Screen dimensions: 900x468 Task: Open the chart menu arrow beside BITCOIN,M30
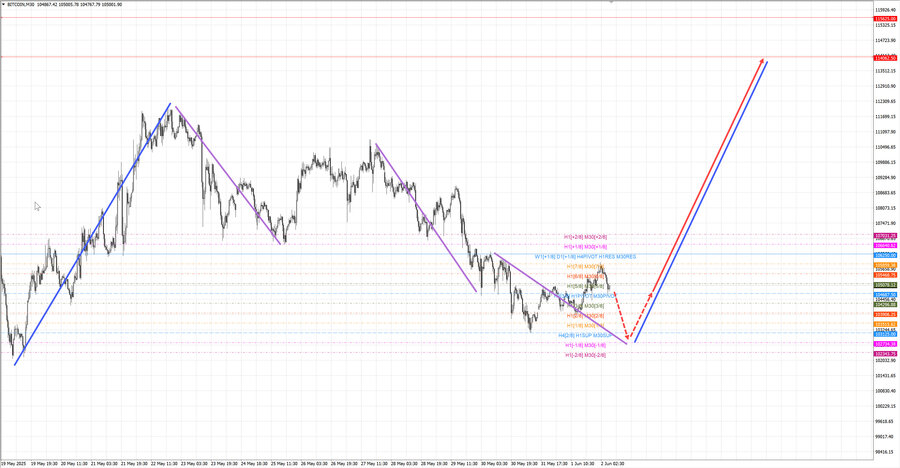click(3, 5)
